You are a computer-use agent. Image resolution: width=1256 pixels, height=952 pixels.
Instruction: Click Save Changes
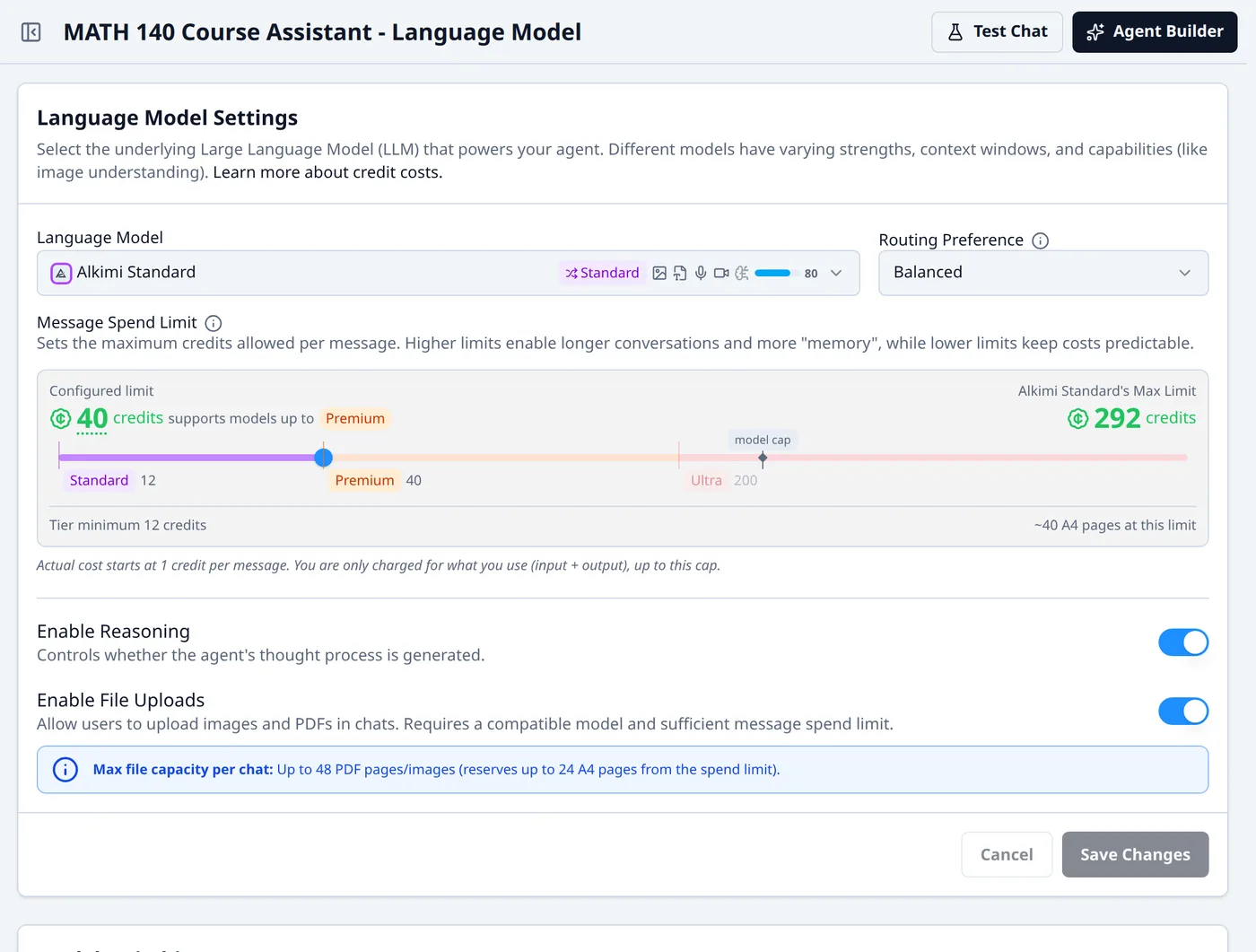(1135, 855)
